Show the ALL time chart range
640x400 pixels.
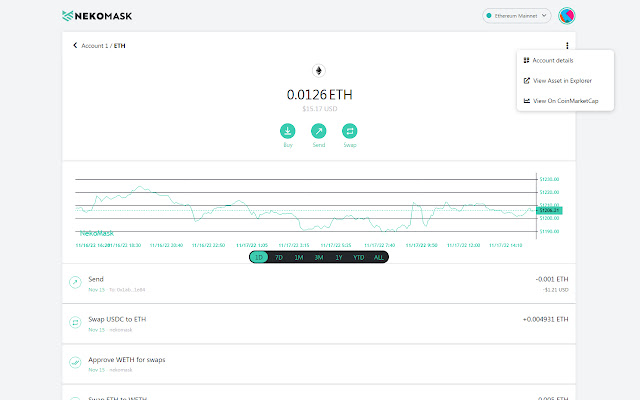pyautogui.click(x=378, y=257)
